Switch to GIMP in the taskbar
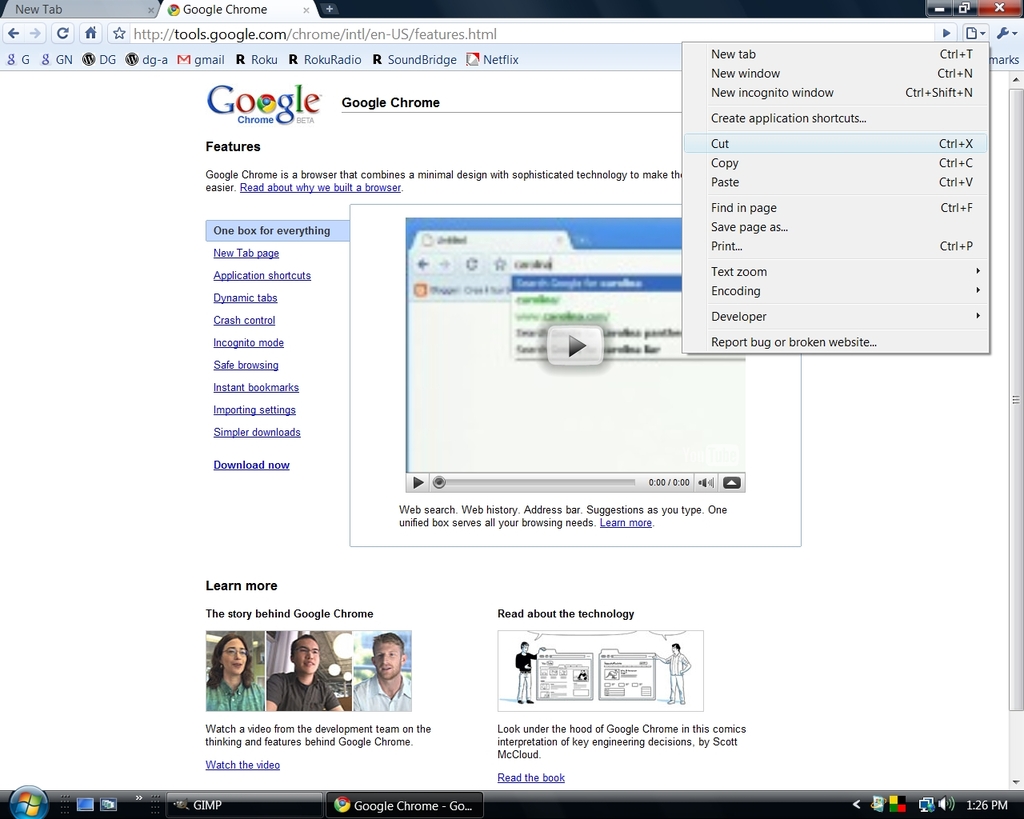This screenshot has height=819, width=1024. [245, 805]
